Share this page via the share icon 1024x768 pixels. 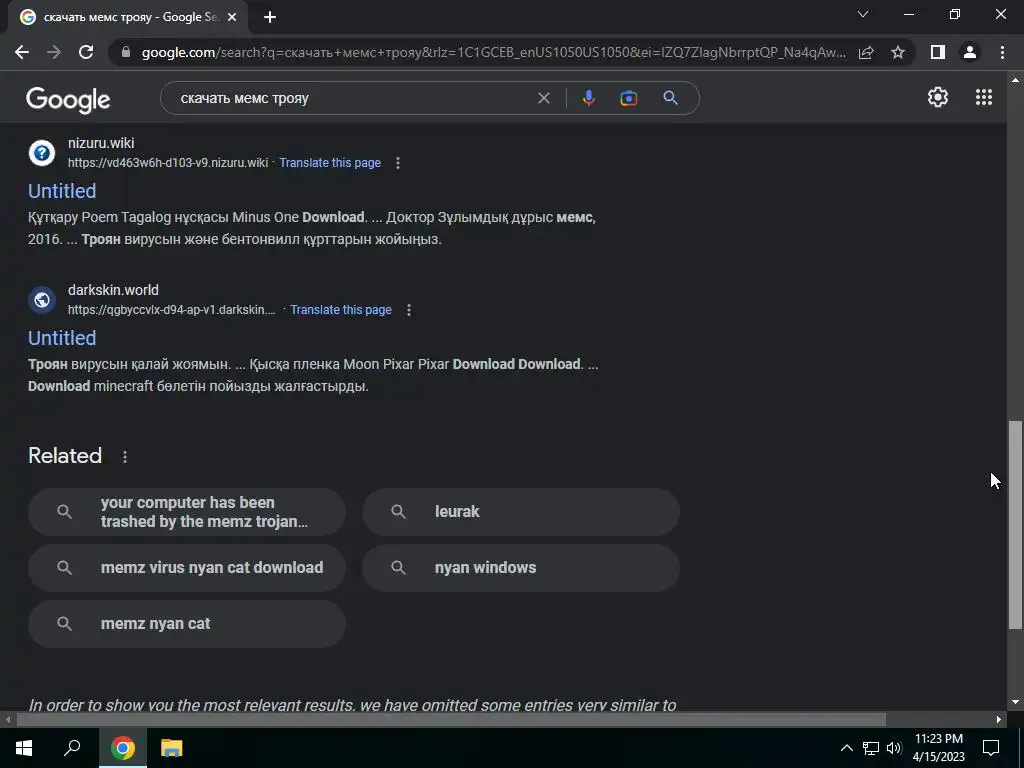(x=866, y=52)
